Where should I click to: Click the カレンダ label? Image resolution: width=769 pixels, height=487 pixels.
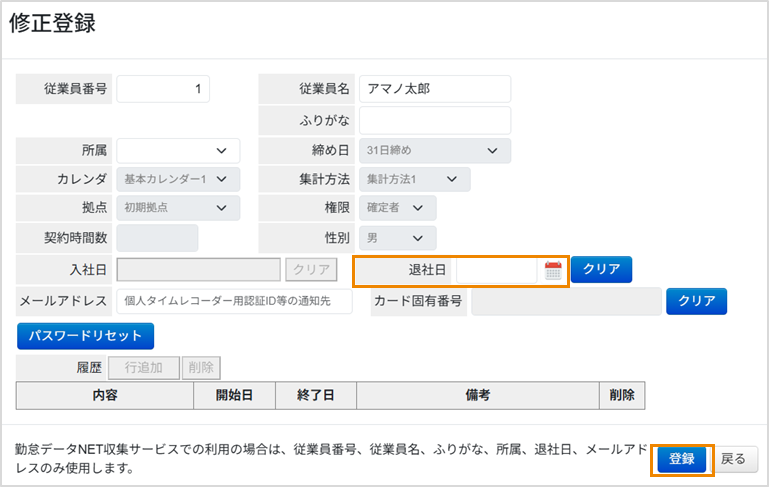click(81, 179)
